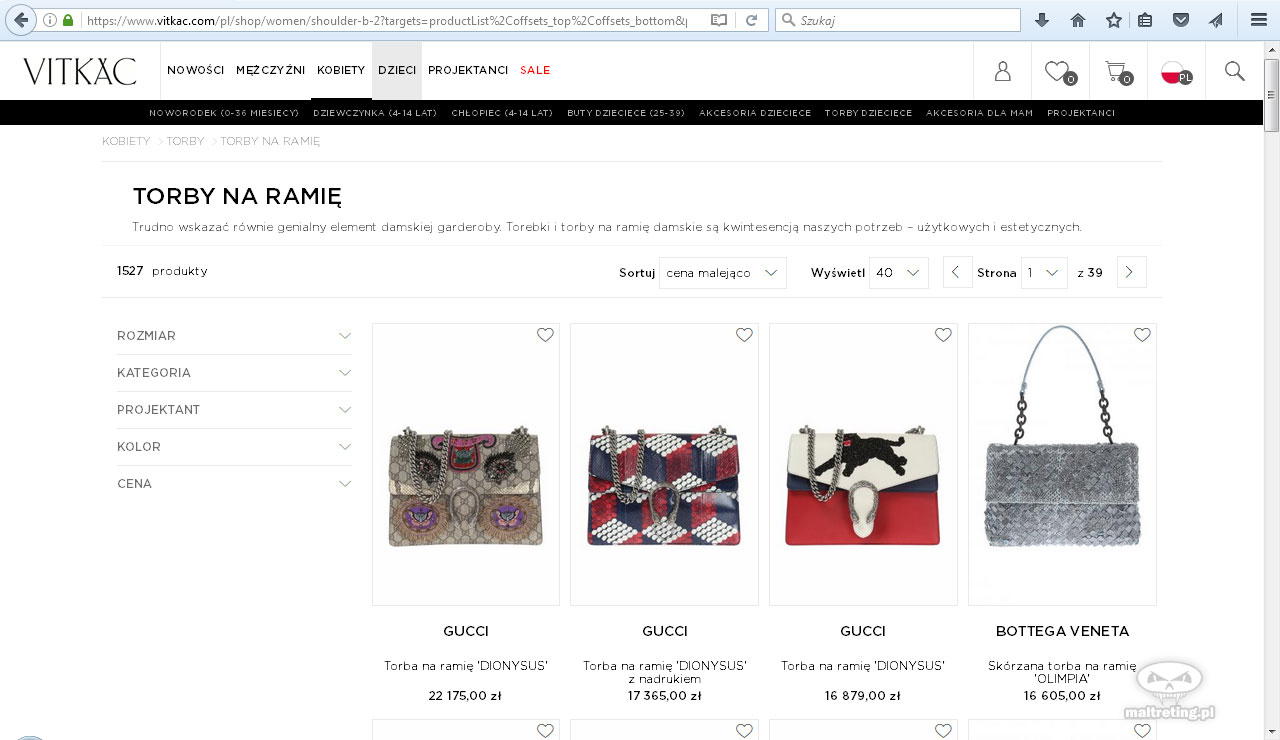This screenshot has width=1280, height=740.
Task: Select CHŁOPIEC (4-14 LAT) submenu link
Action: (x=502, y=113)
